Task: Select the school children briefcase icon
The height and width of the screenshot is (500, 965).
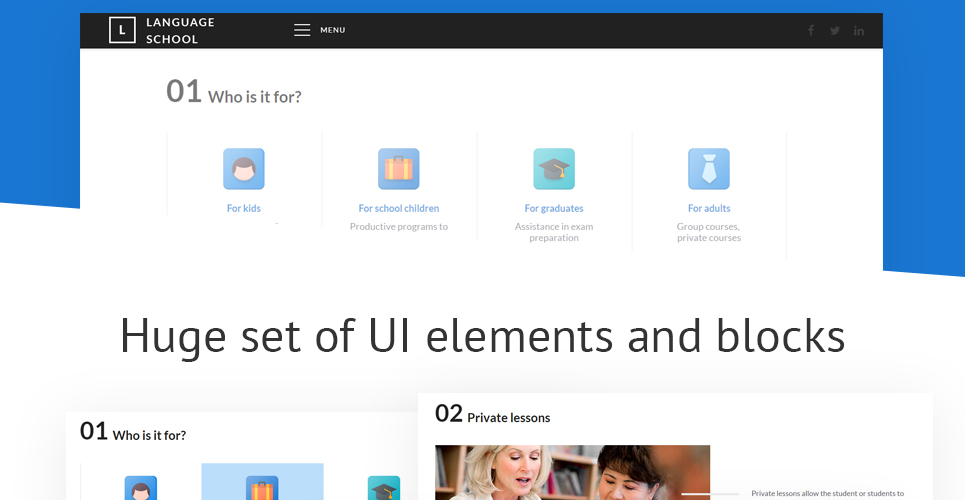Action: (x=399, y=169)
